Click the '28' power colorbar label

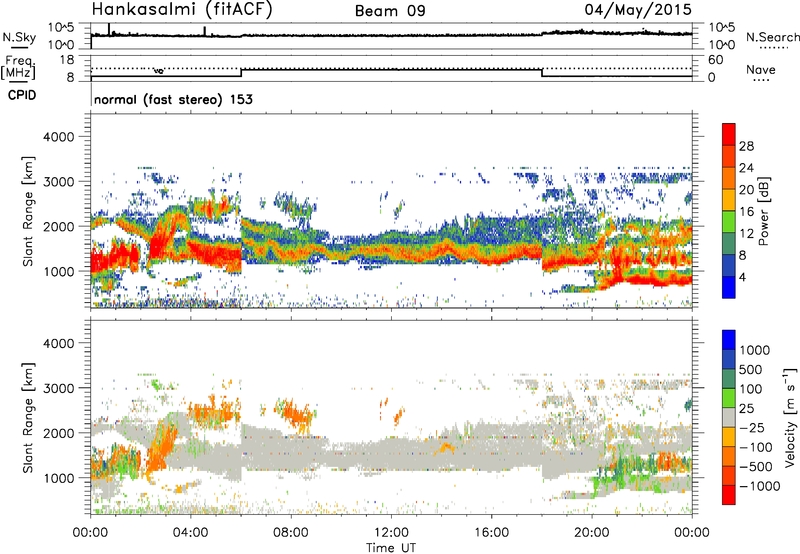click(x=746, y=146)
